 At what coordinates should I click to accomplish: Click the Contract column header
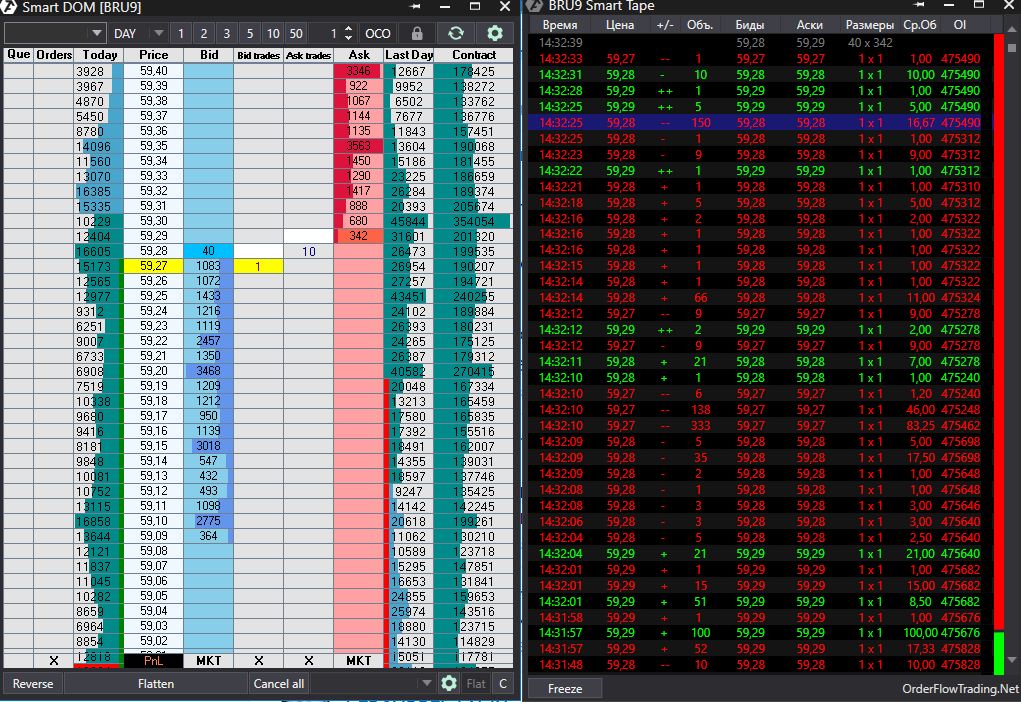473,55
